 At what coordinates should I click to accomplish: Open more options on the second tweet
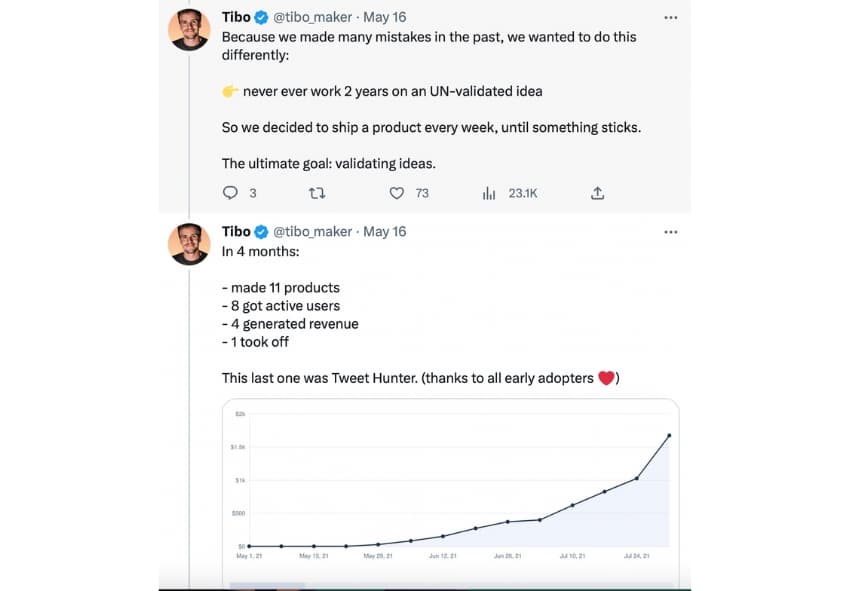point(670,231)
